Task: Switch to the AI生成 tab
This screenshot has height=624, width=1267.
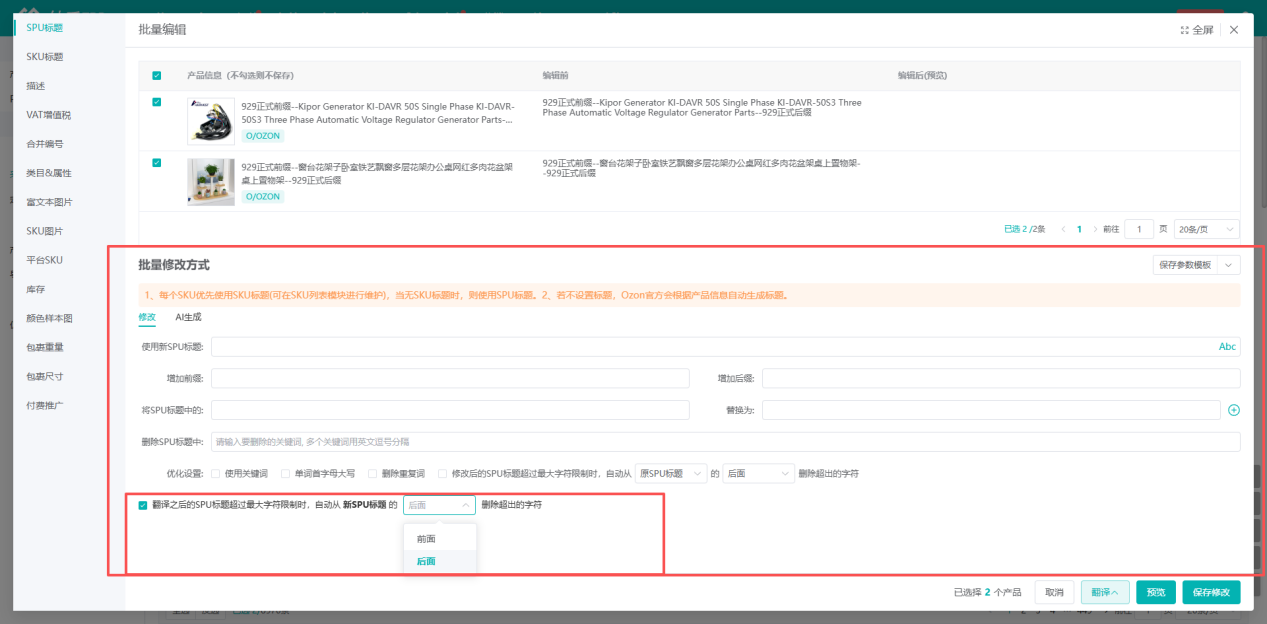Action: tap(189, 317)
